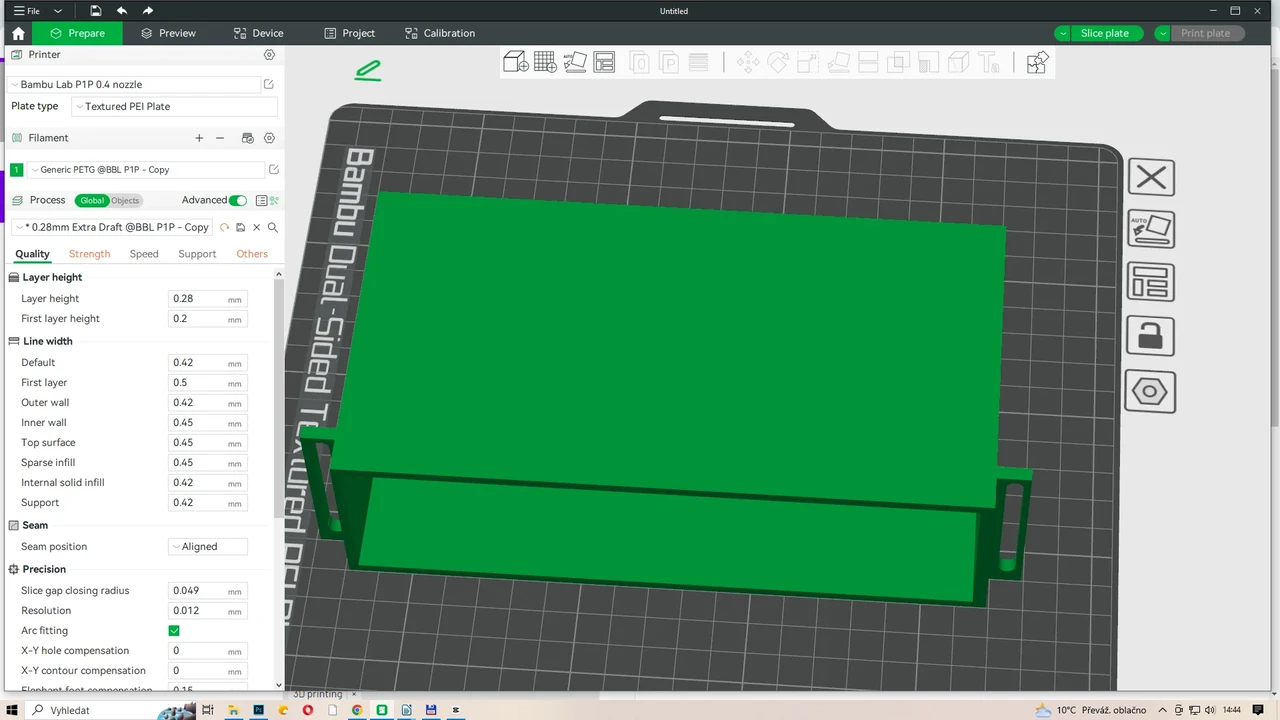Open the Plate type dropdown

point(175,106)
